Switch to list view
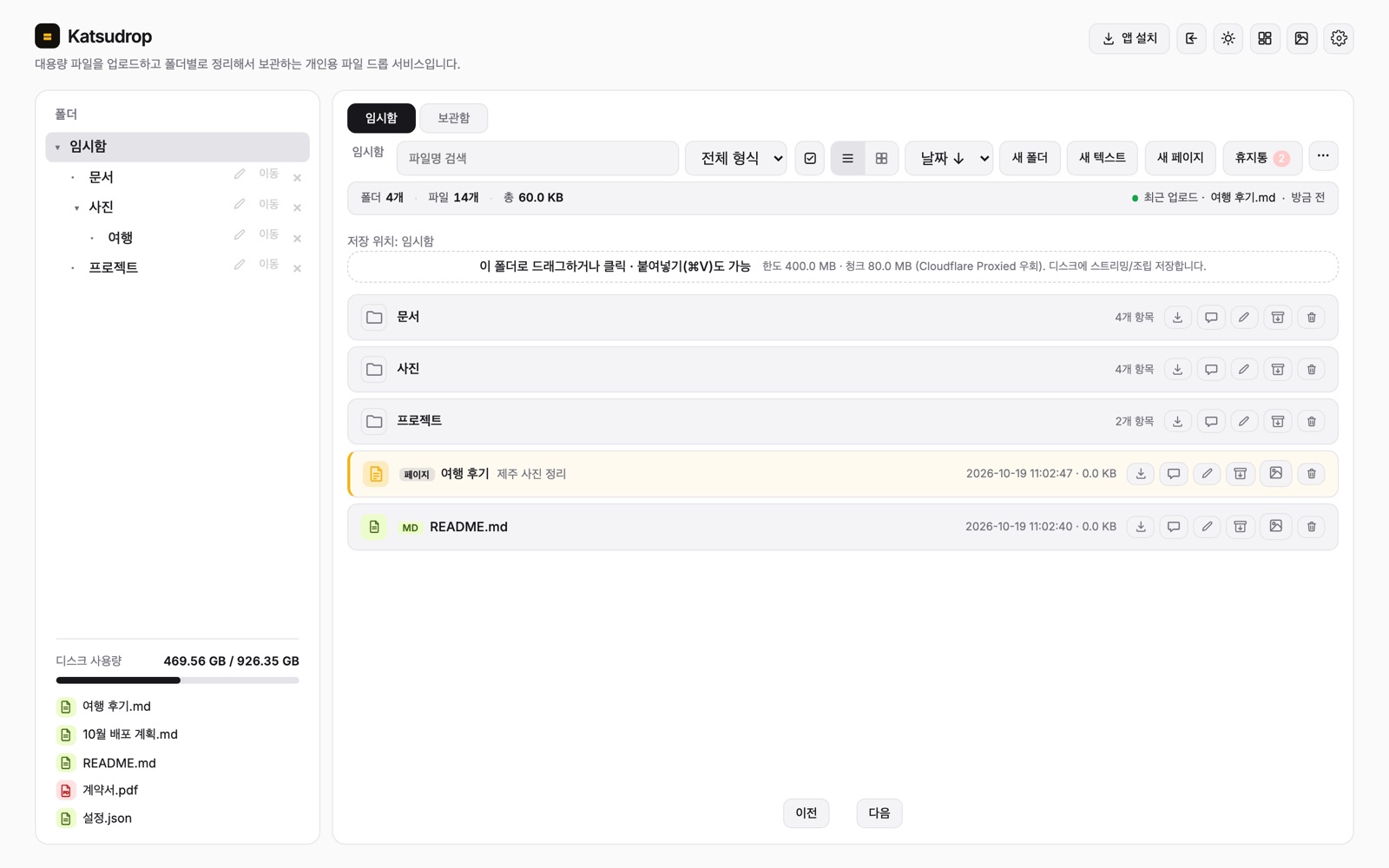The width and height of the screenshot is (1389, 868). tap(847, 158)
